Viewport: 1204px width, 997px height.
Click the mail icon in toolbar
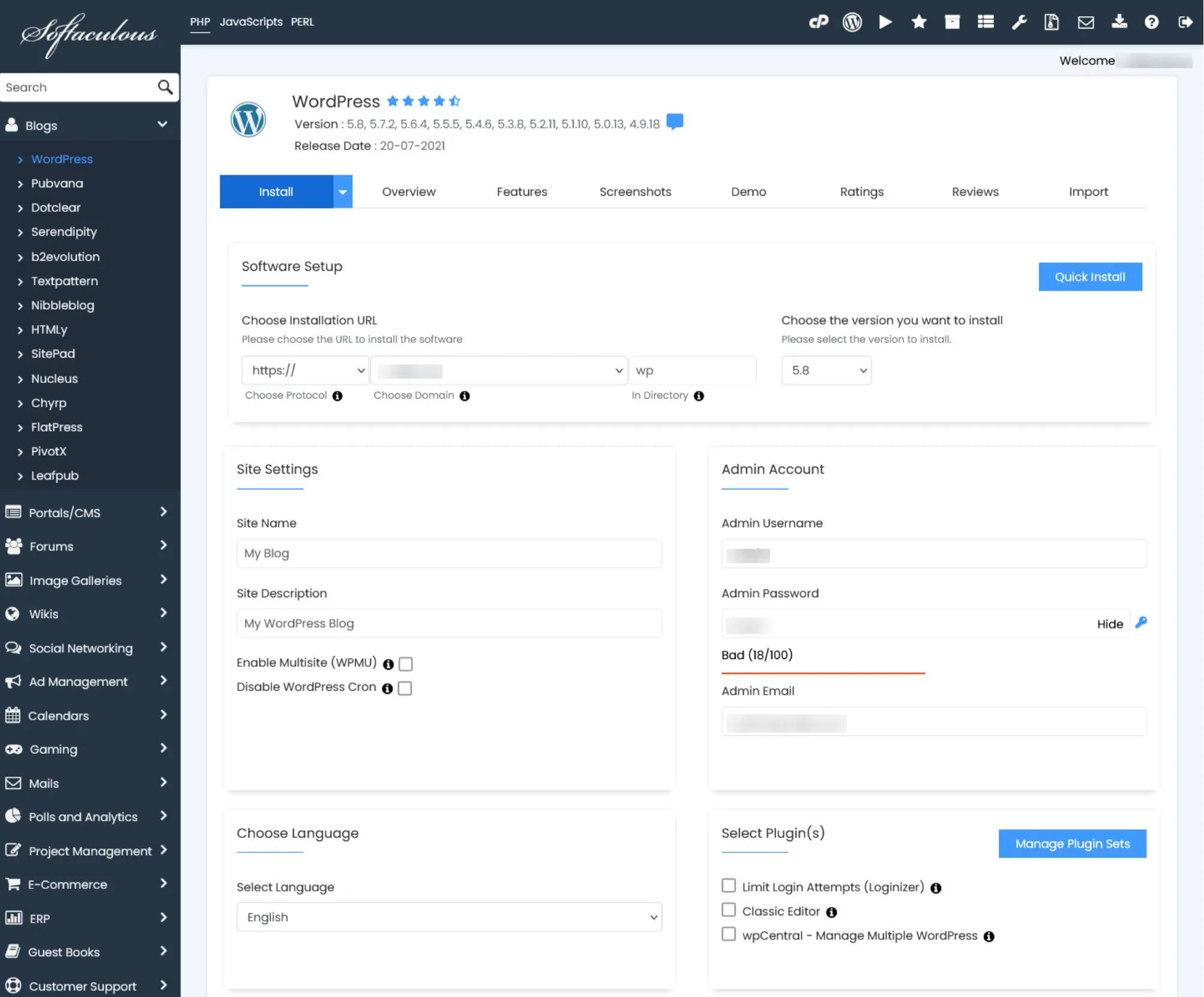coord(1086,21)
